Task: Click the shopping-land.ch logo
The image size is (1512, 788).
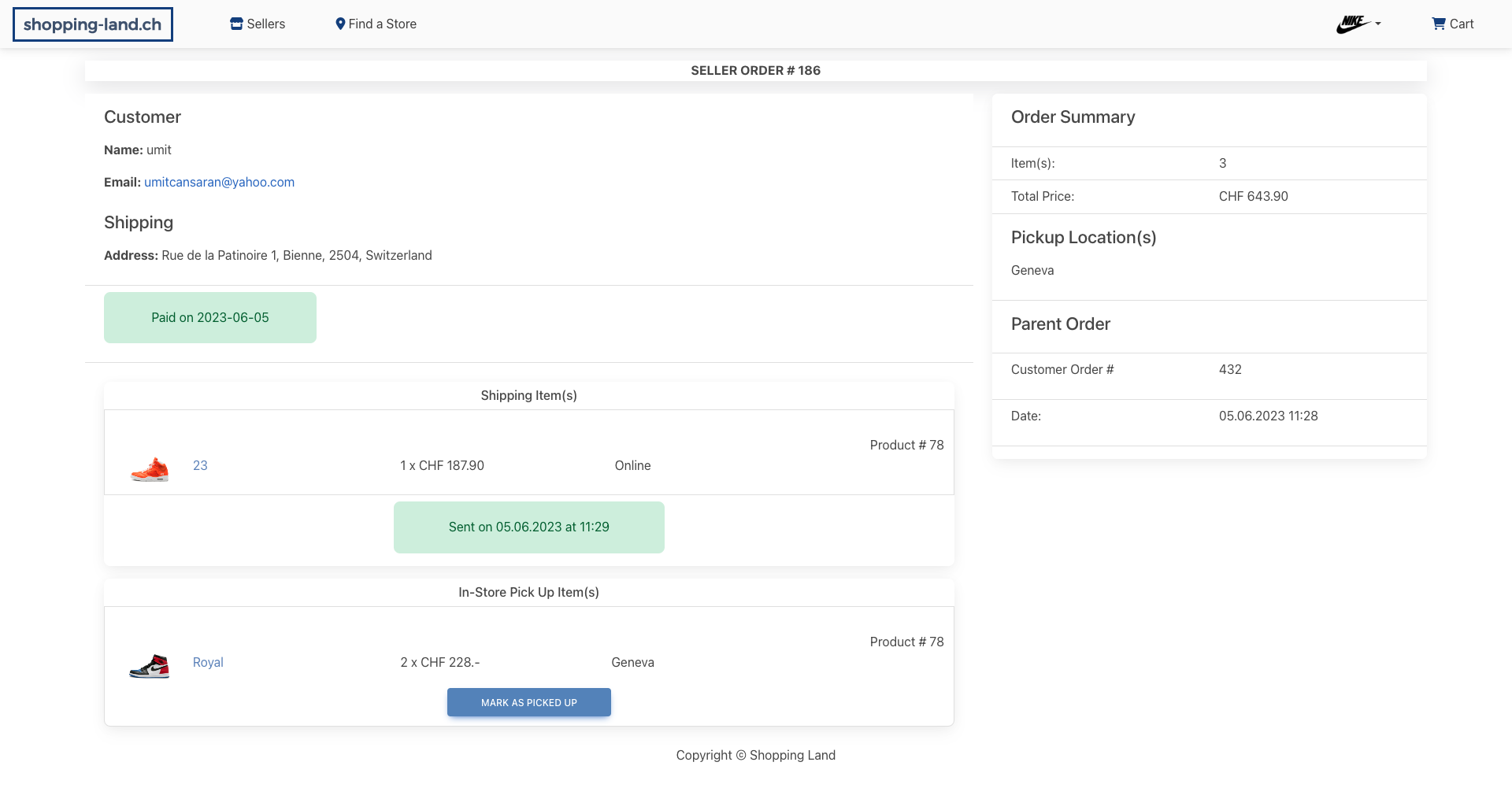Action: pyautogui.click(x=92, y=24)
